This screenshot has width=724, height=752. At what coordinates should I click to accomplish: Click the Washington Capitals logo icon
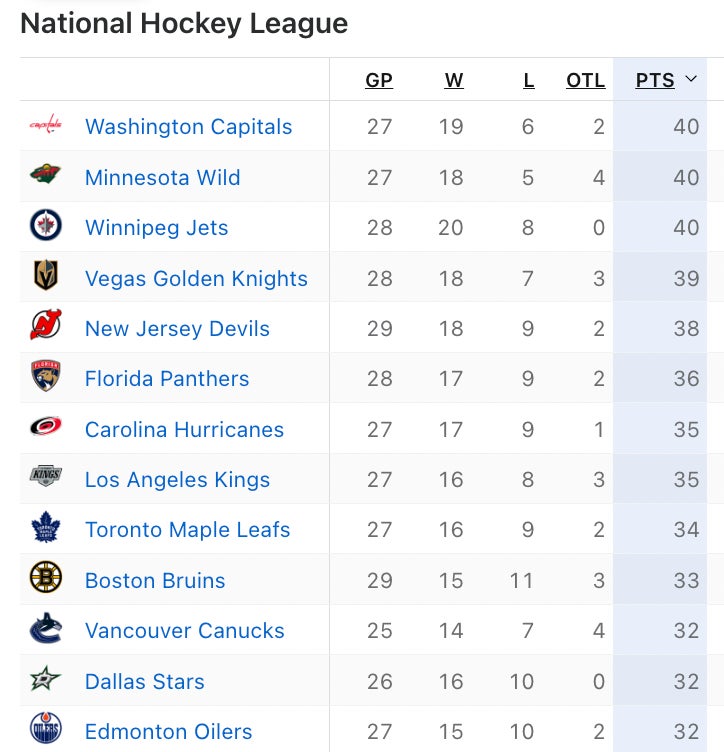[45, 126]
